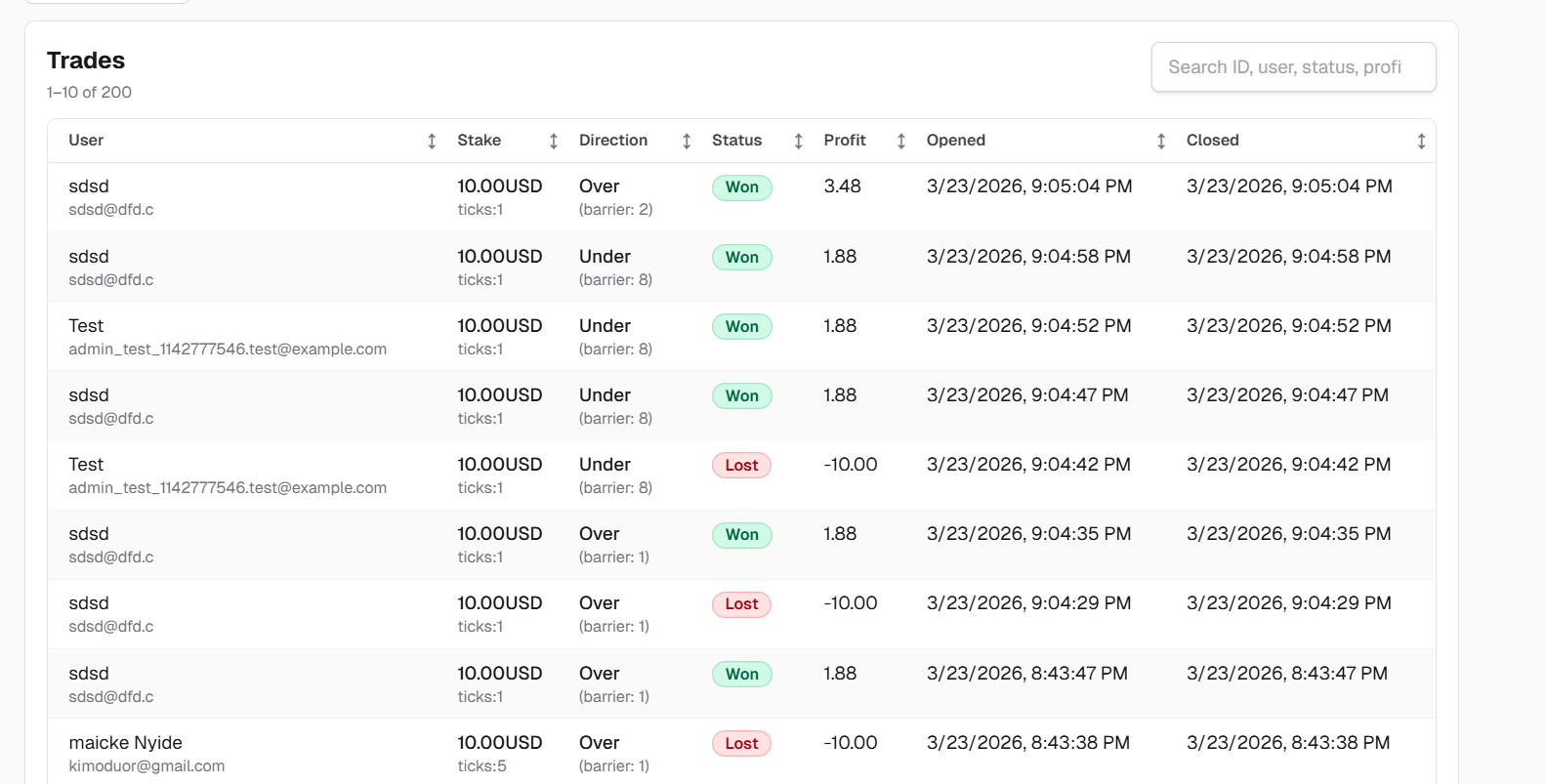Click Lost badge on 9:04:42 PM trade
The image size is (1546, 784).
click(x=741, y=466)
